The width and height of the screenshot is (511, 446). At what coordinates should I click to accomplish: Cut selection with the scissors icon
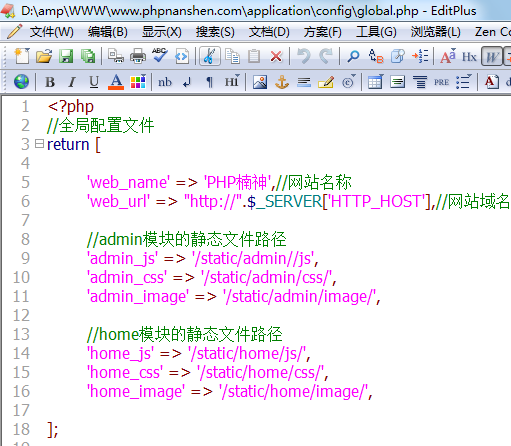(210, 56)
